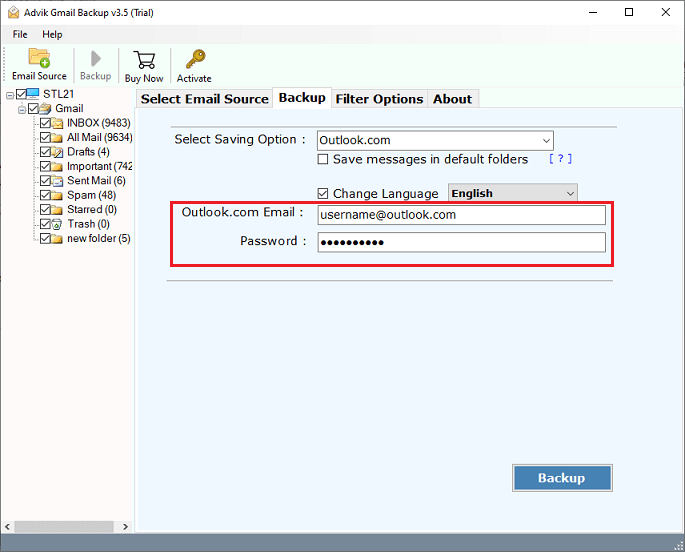This screenshot has width=685, height=552.
Task: Uncheck the INBOX (9483) checkbox
Action: click(45, 123)
